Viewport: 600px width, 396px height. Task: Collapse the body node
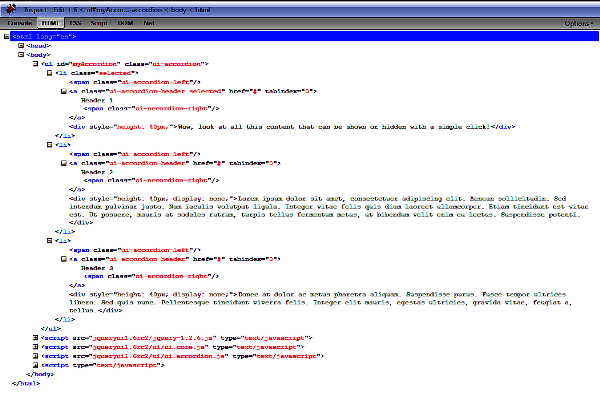(x=21, y=55)
